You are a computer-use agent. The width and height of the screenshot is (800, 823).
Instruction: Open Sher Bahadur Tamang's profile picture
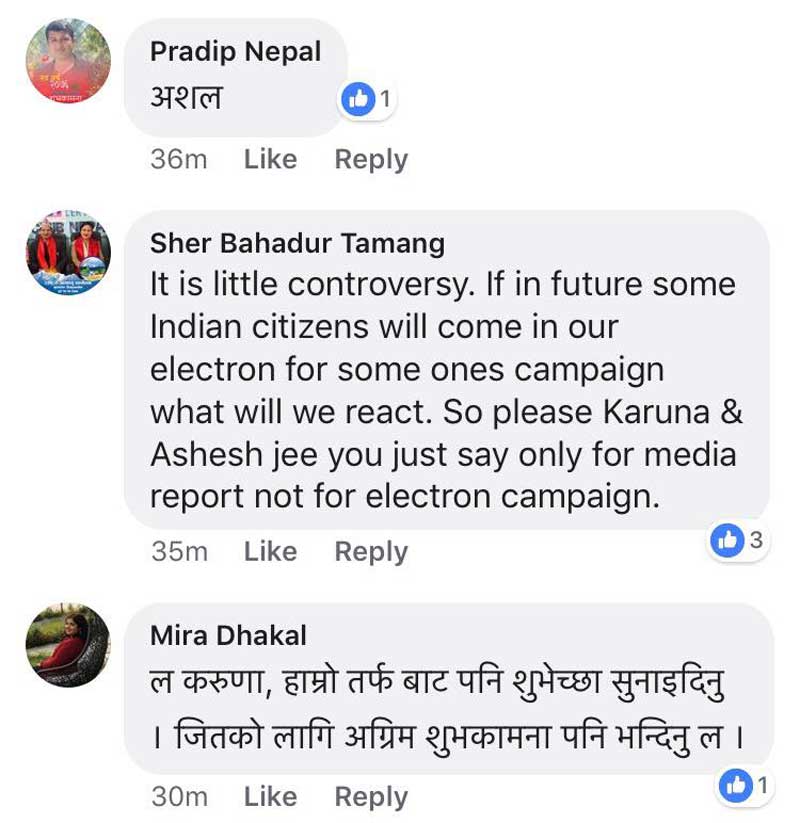coord(68,252)
